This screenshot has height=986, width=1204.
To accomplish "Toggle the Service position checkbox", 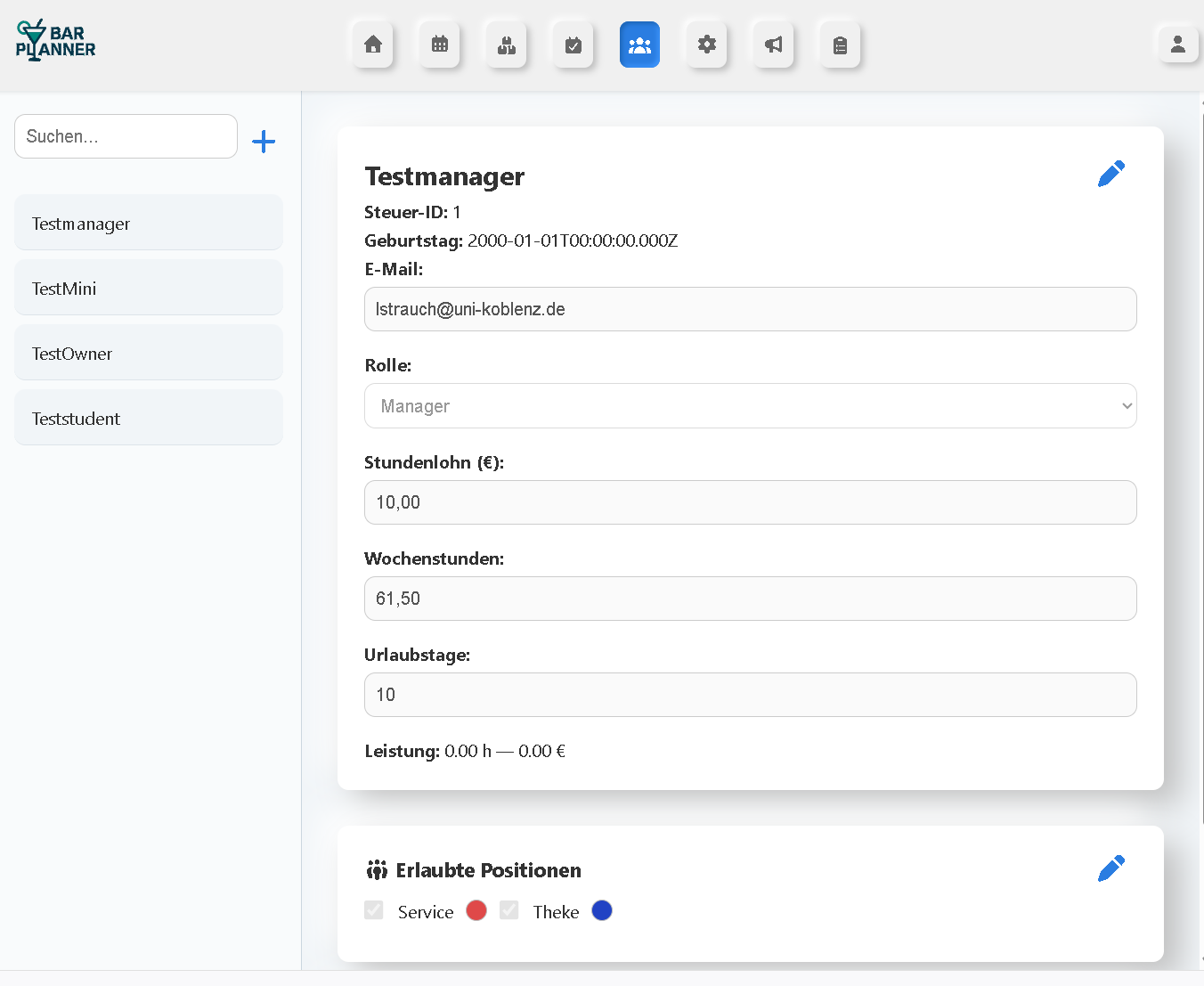I will tap(373, 910).
